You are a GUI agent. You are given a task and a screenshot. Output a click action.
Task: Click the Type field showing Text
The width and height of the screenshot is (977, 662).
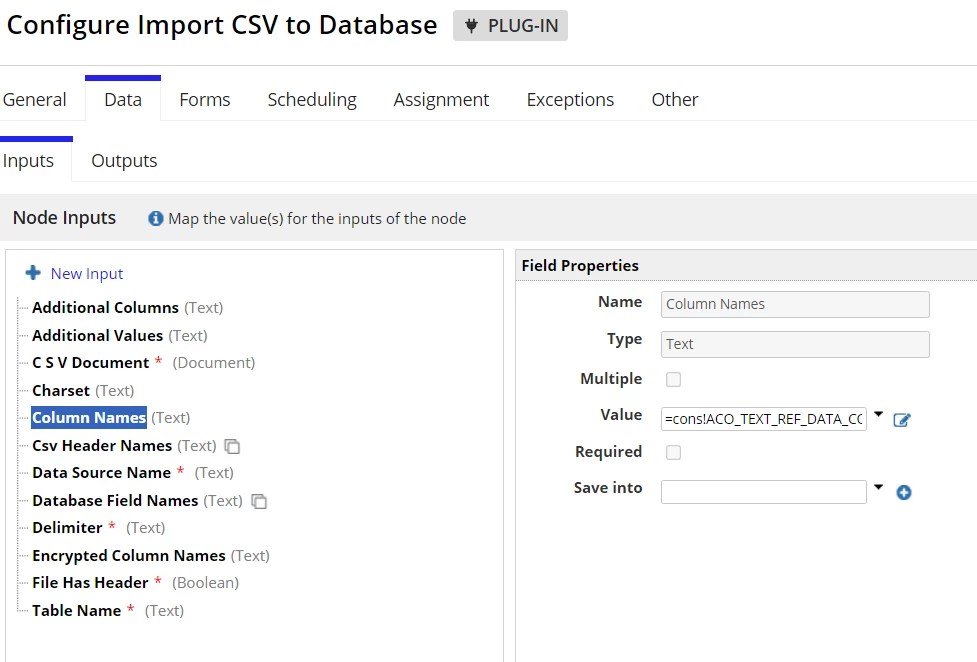[x=795, y=344]
